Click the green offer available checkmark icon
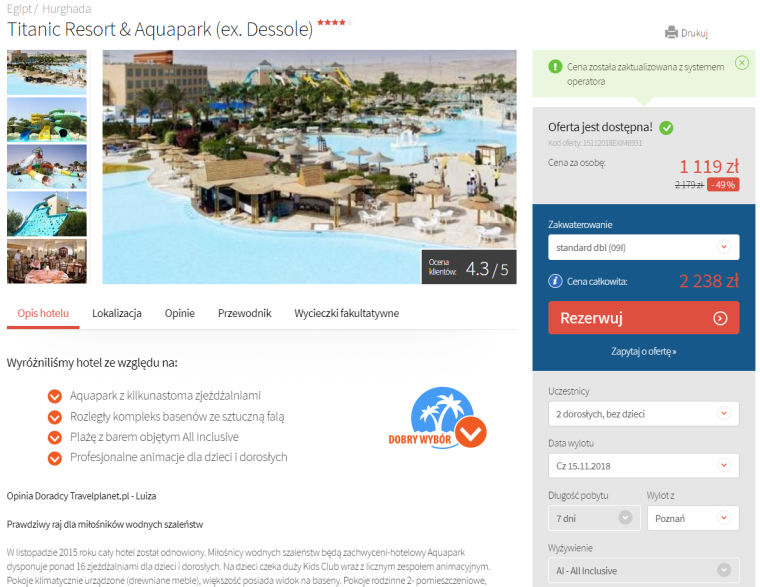 [x=666, y=128]
